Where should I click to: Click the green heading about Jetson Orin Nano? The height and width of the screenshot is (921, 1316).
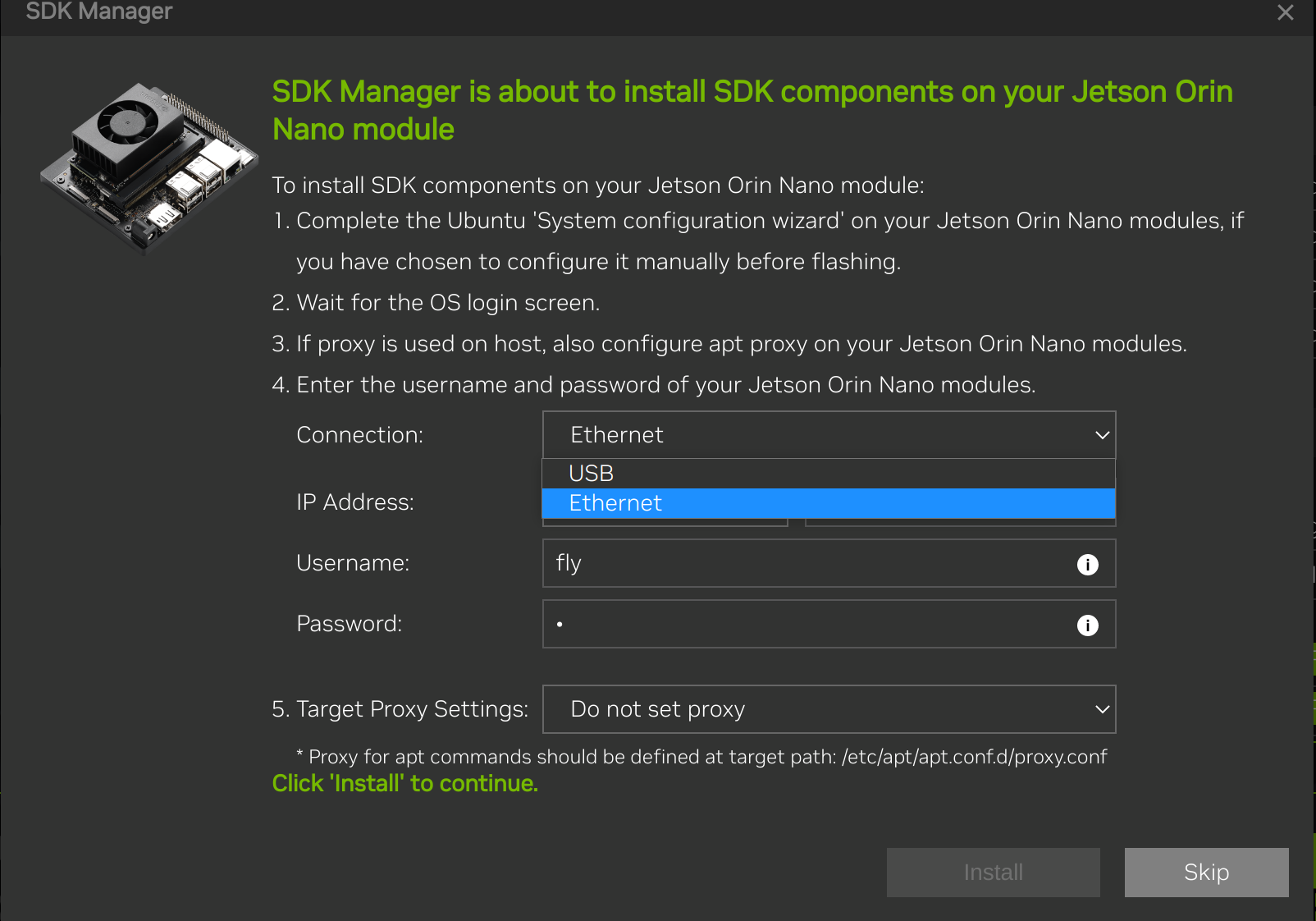click(x=752, y=110)
